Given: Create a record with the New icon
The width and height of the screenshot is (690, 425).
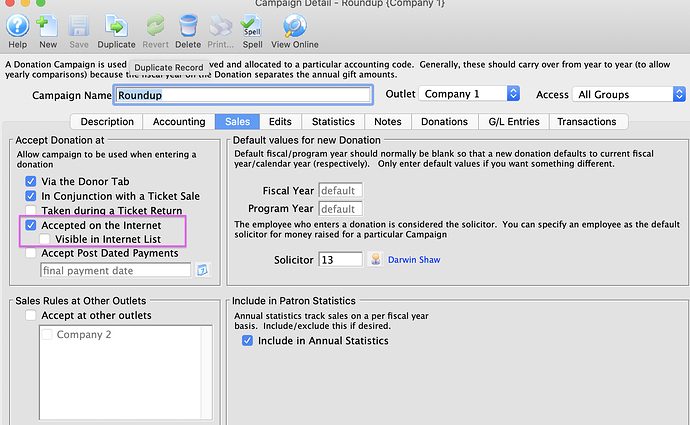Looking at the screenshot, I should pyautogui.click(x=48, y=26).
